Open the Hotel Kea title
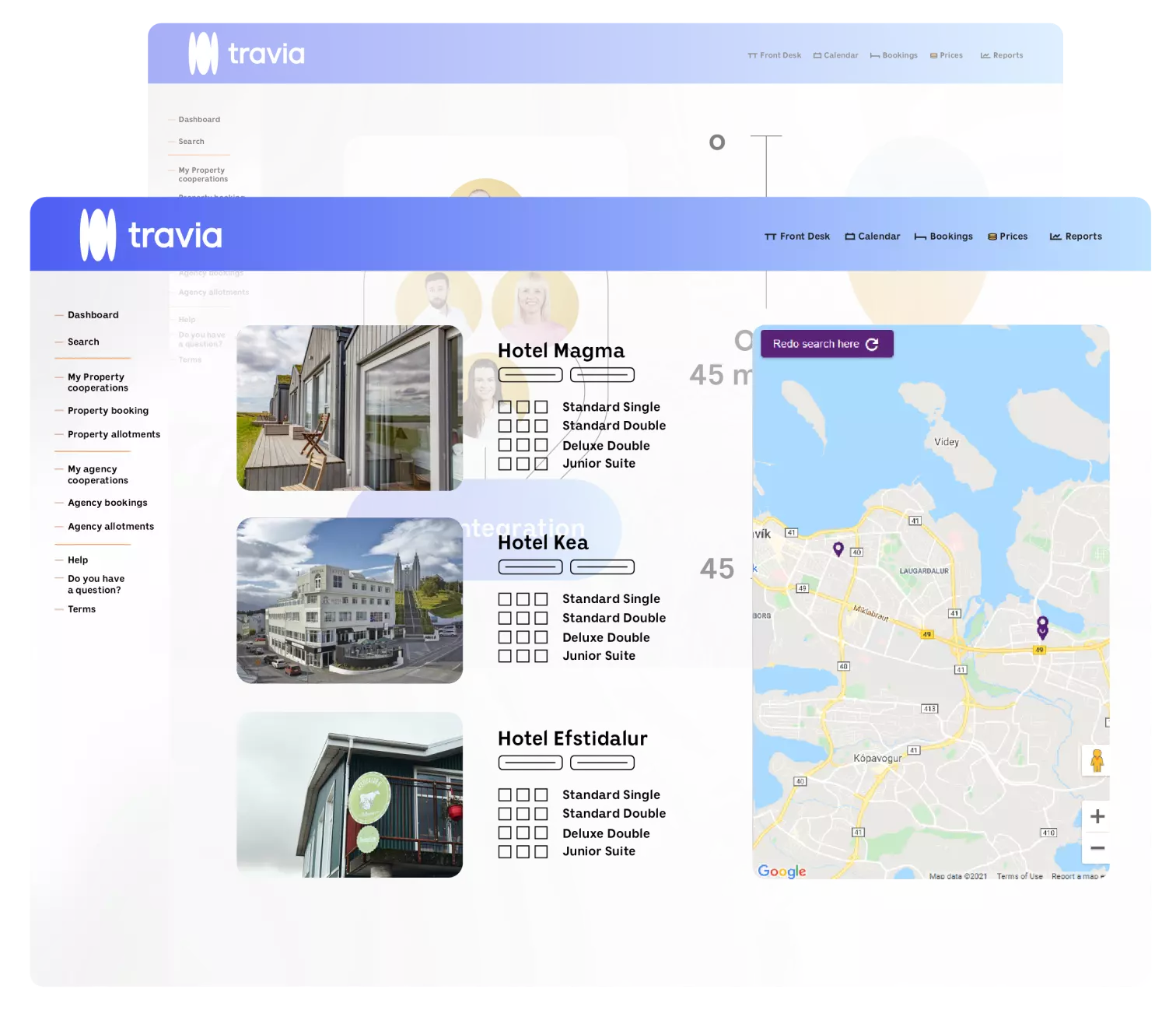1176x1010 pixels. 543,542
